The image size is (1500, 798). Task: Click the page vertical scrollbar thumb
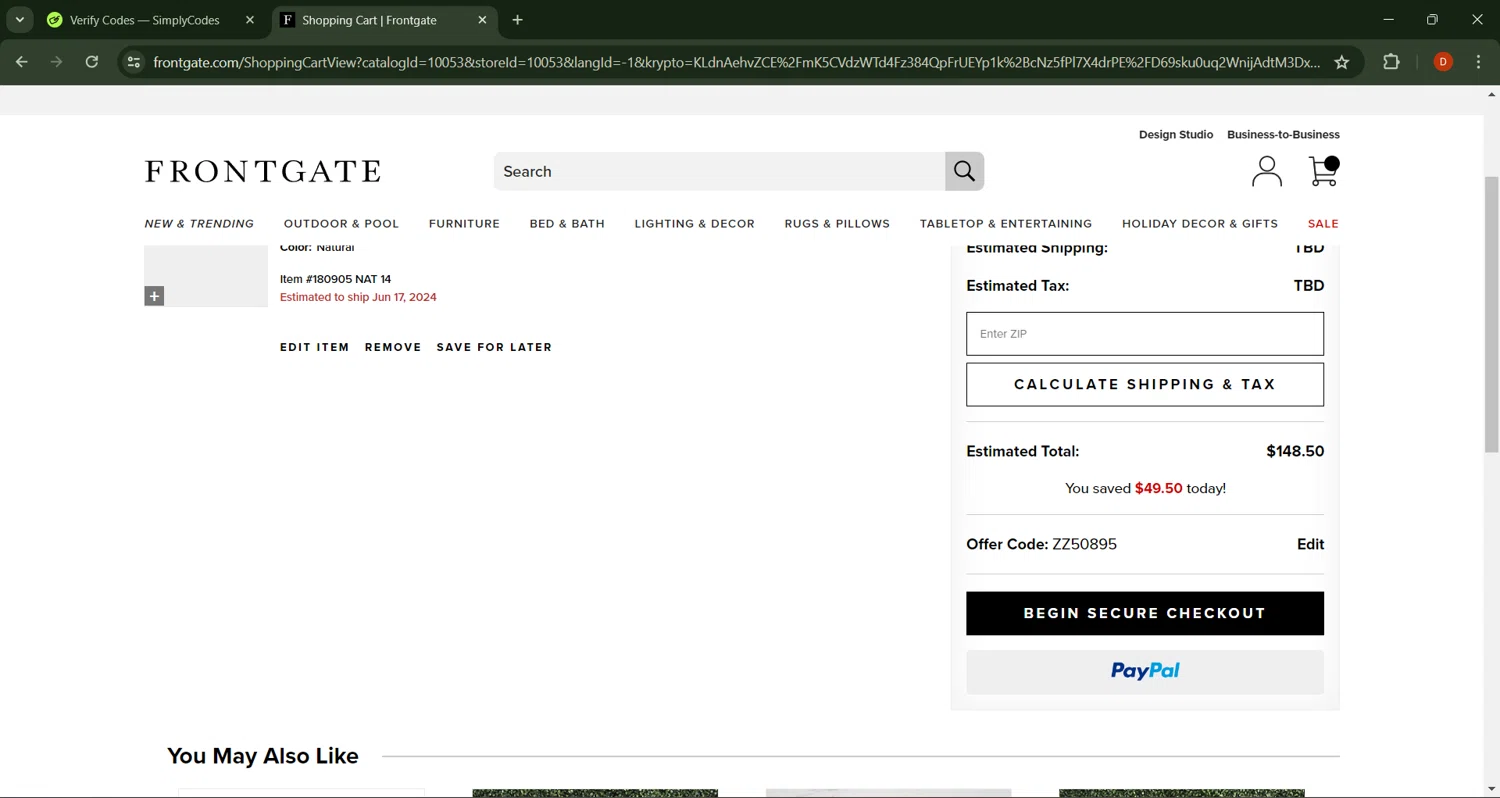coord(1492,315)
